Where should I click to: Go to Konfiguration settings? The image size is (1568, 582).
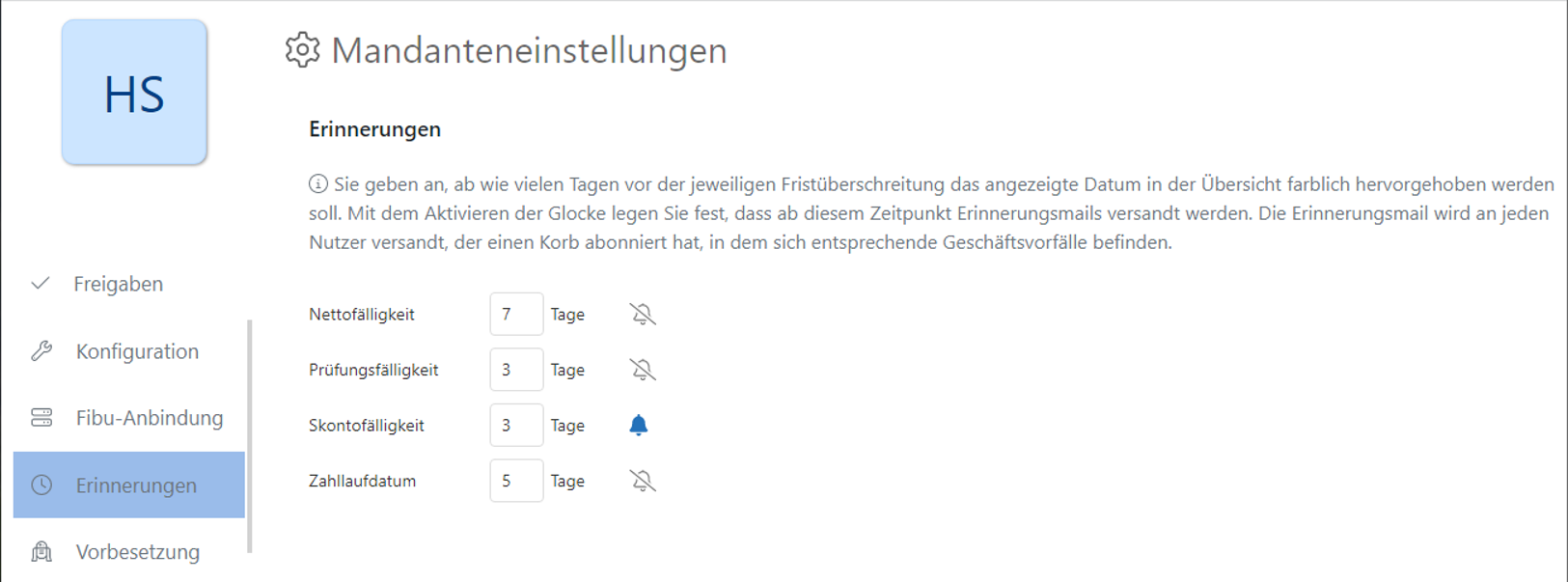pos(137,351)
